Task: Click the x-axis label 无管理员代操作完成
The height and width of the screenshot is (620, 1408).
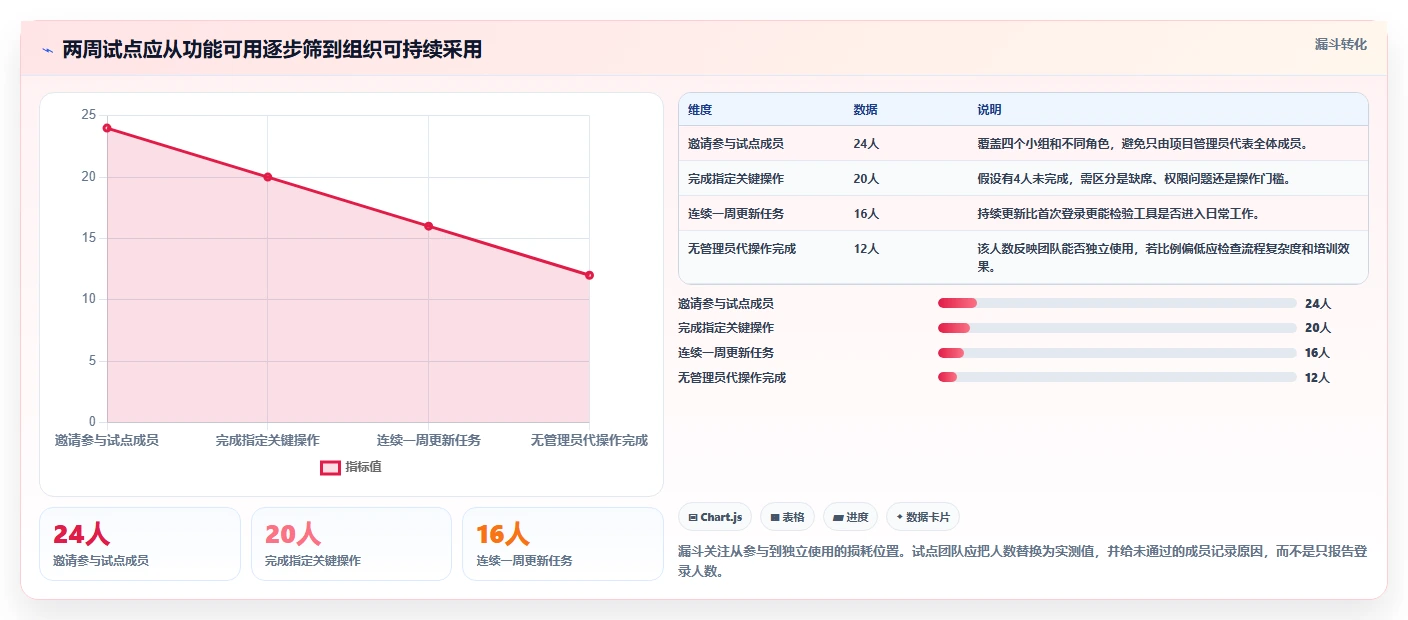Action: 589,440
